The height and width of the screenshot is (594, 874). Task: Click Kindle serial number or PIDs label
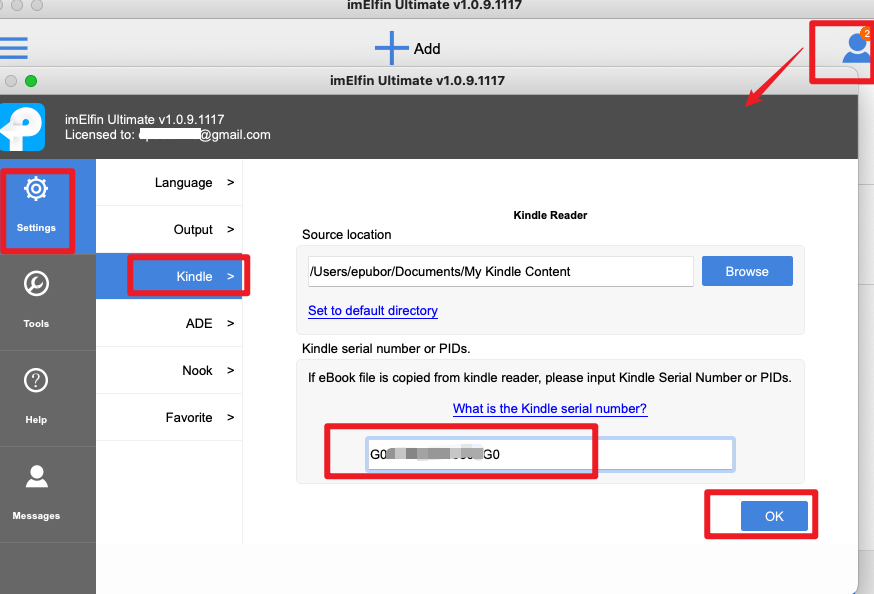(386, 349)
